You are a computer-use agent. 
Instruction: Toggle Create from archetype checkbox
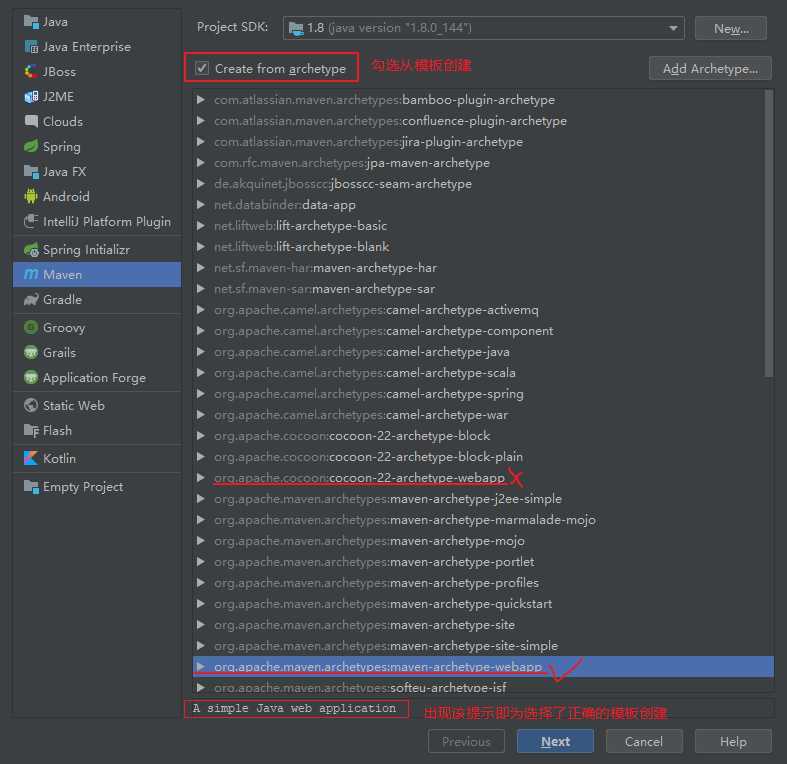click(x=202, y=68)
